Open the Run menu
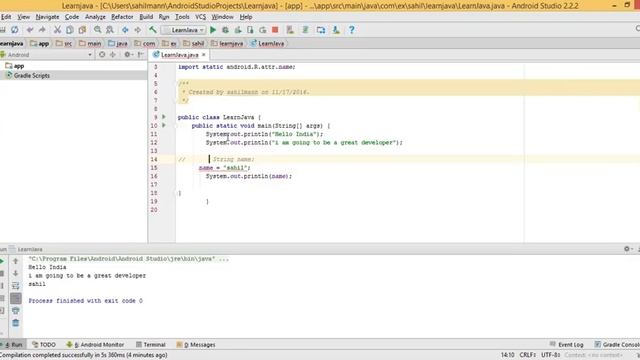The height and width of the screenshot is (360, 640). (164, 17)
